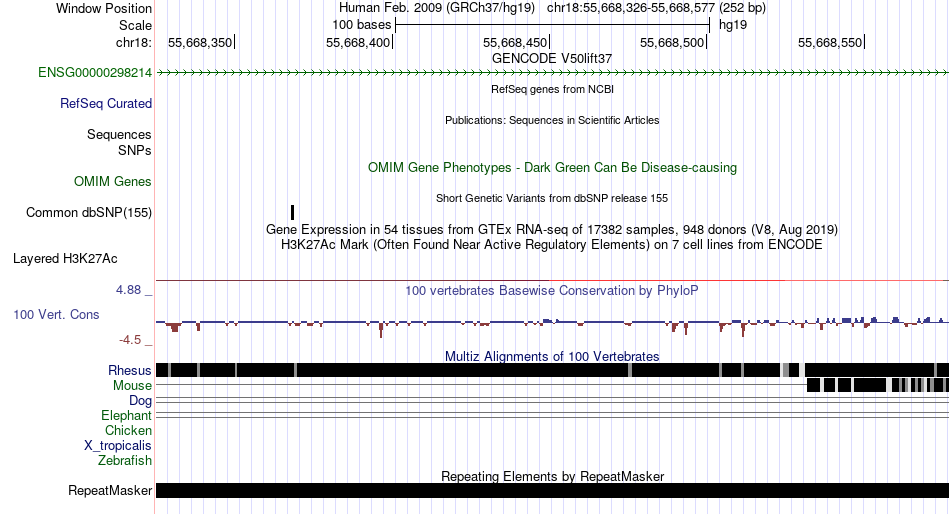
Task: Select the OMIM Genes track label
Action: pos(112,182)
